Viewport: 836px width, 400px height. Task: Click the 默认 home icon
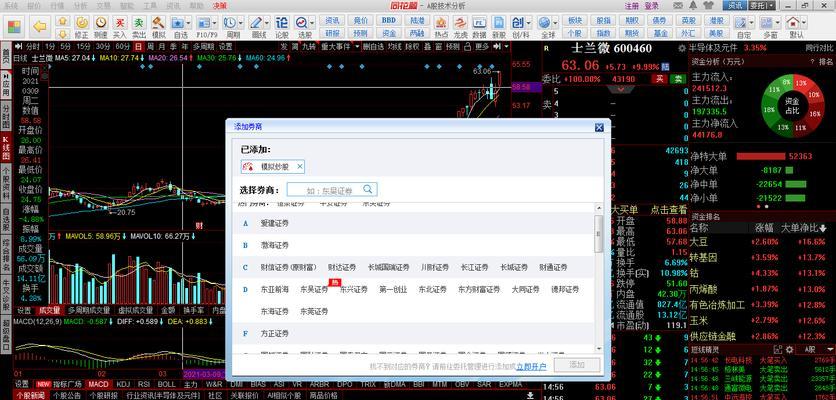point(793,22)
